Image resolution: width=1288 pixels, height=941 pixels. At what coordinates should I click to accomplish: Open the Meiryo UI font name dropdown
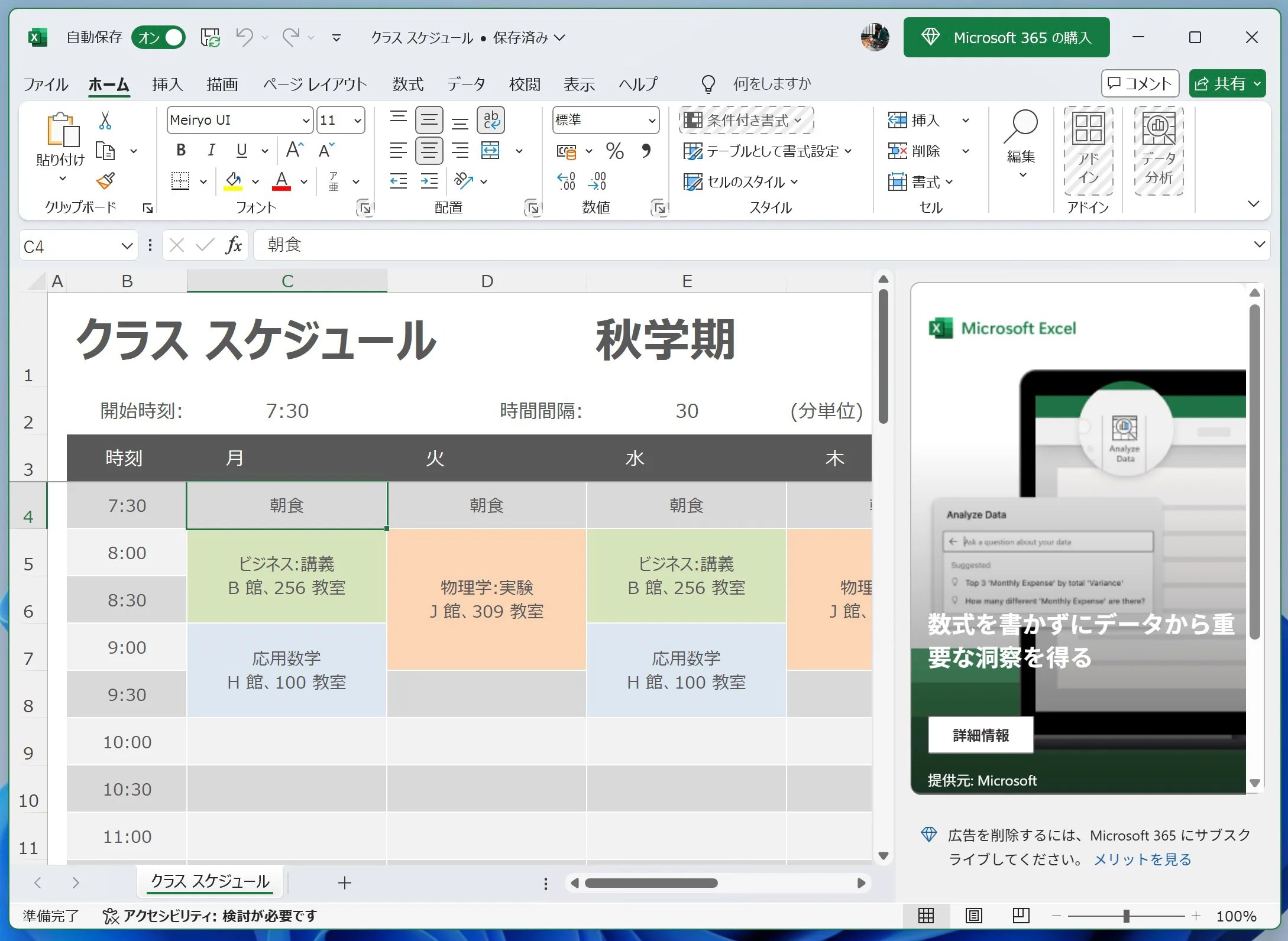[x=306, y=121]
